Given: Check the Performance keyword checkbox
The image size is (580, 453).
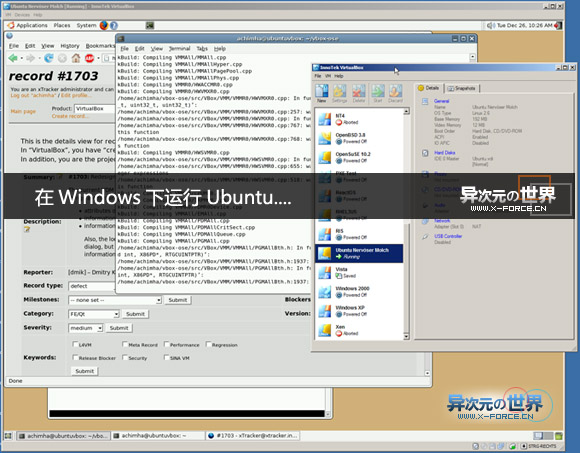Looking at the screenshot, I should pyautogui.click(x=166, y=344).
